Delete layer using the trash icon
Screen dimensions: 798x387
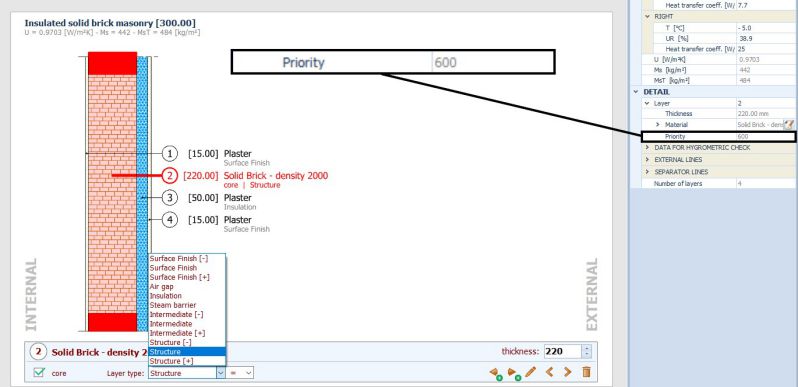586,372
